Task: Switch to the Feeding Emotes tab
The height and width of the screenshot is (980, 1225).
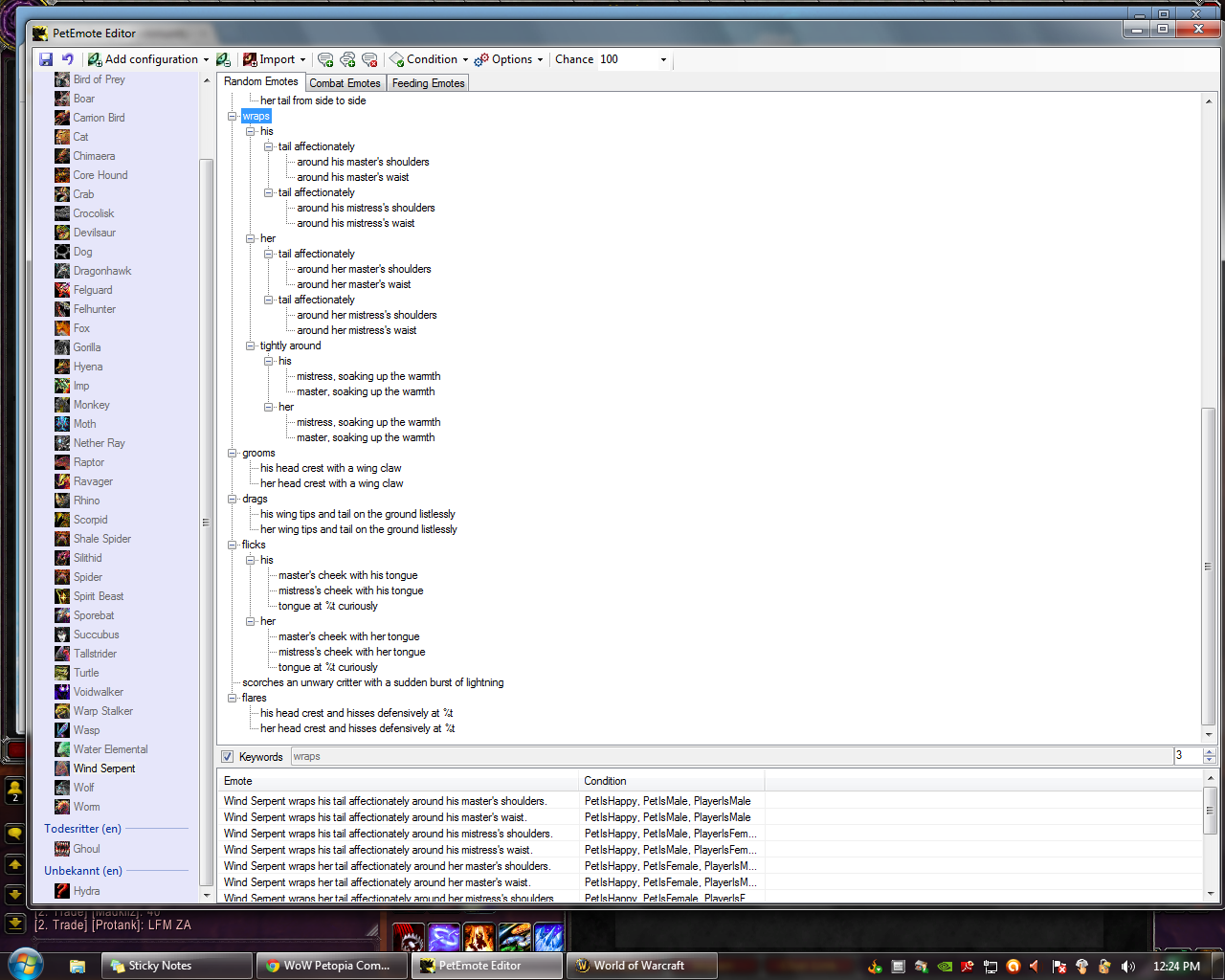Action: (428, 83)
